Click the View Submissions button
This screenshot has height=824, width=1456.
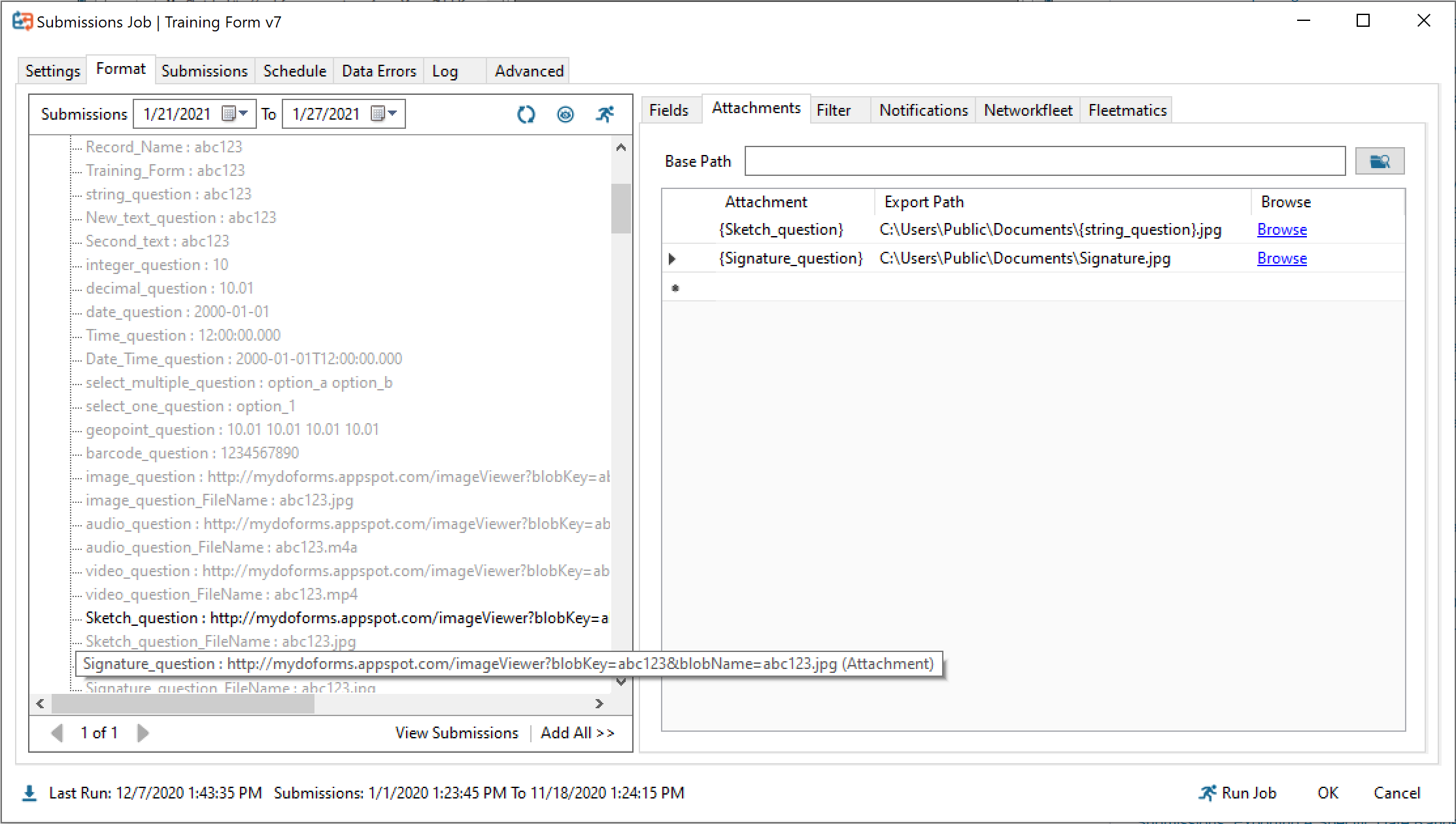coord(456,732)
